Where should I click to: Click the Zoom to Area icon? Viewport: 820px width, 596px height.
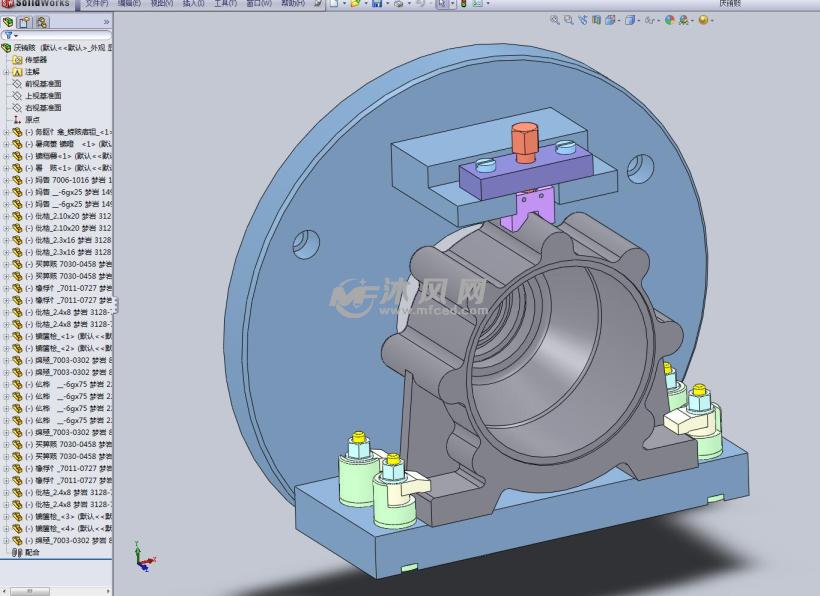[568, 20]
